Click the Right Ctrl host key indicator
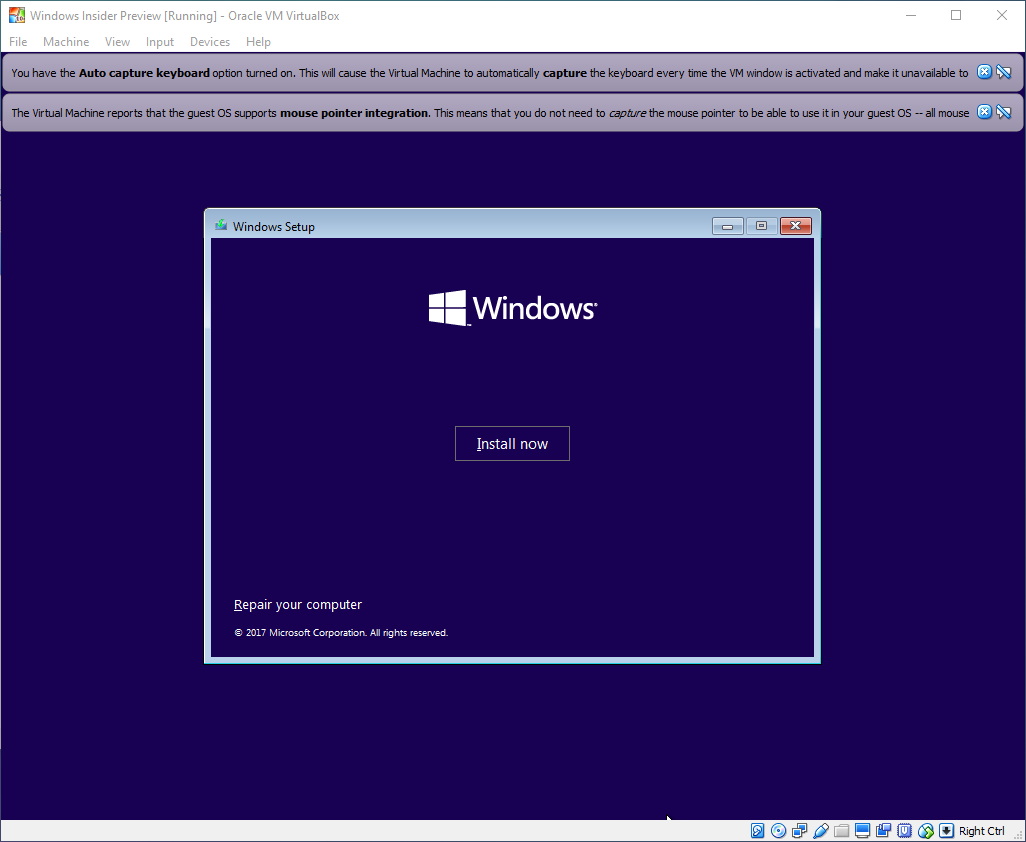1026x842 pixels. [x=981, y=830]
